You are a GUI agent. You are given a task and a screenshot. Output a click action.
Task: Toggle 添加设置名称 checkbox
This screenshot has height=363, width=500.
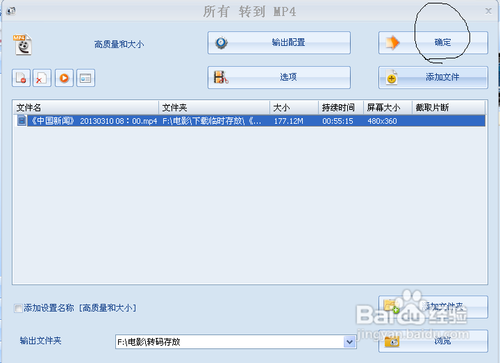[18, 308]
